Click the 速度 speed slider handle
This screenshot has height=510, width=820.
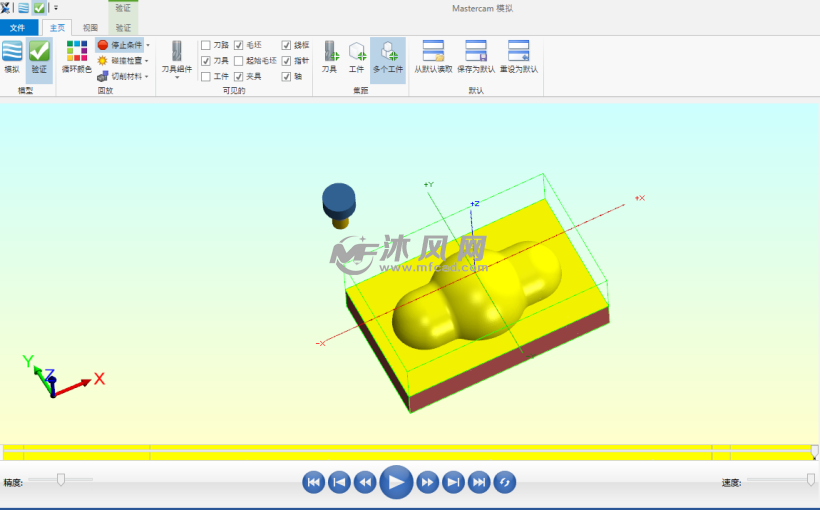tap(811, 479)
